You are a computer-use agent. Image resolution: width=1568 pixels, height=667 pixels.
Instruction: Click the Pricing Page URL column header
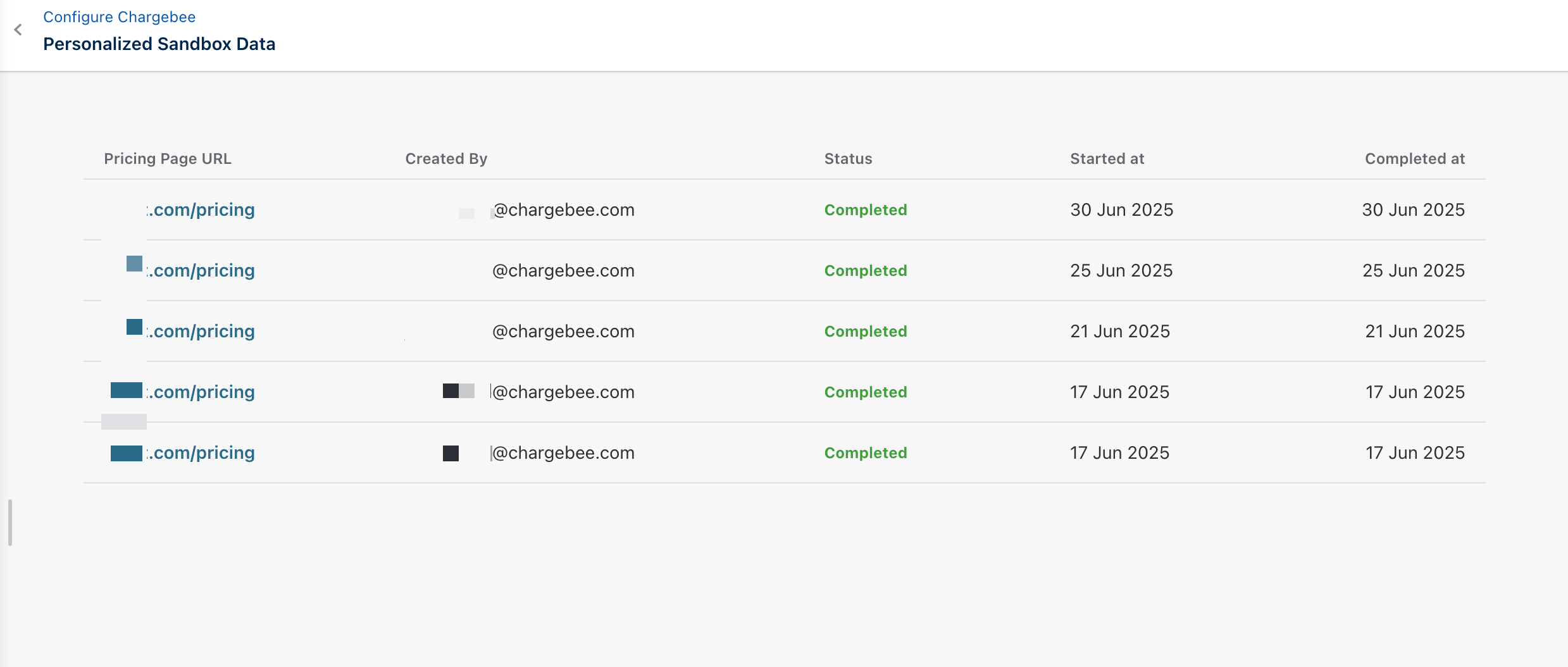[168, 159]
